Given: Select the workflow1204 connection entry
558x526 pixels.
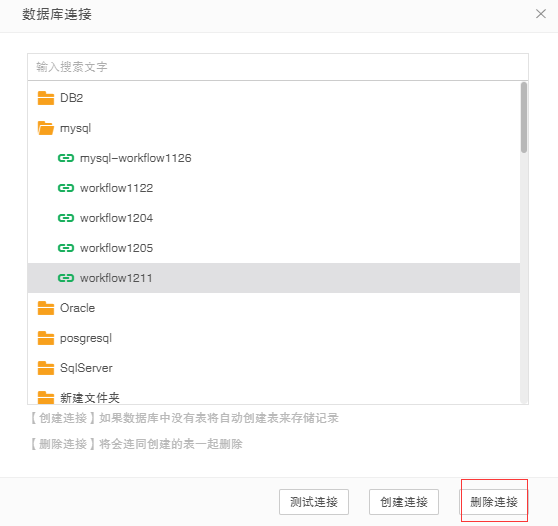Looking at the screenshot, I should pyautogui.click(x=273, y=218).
